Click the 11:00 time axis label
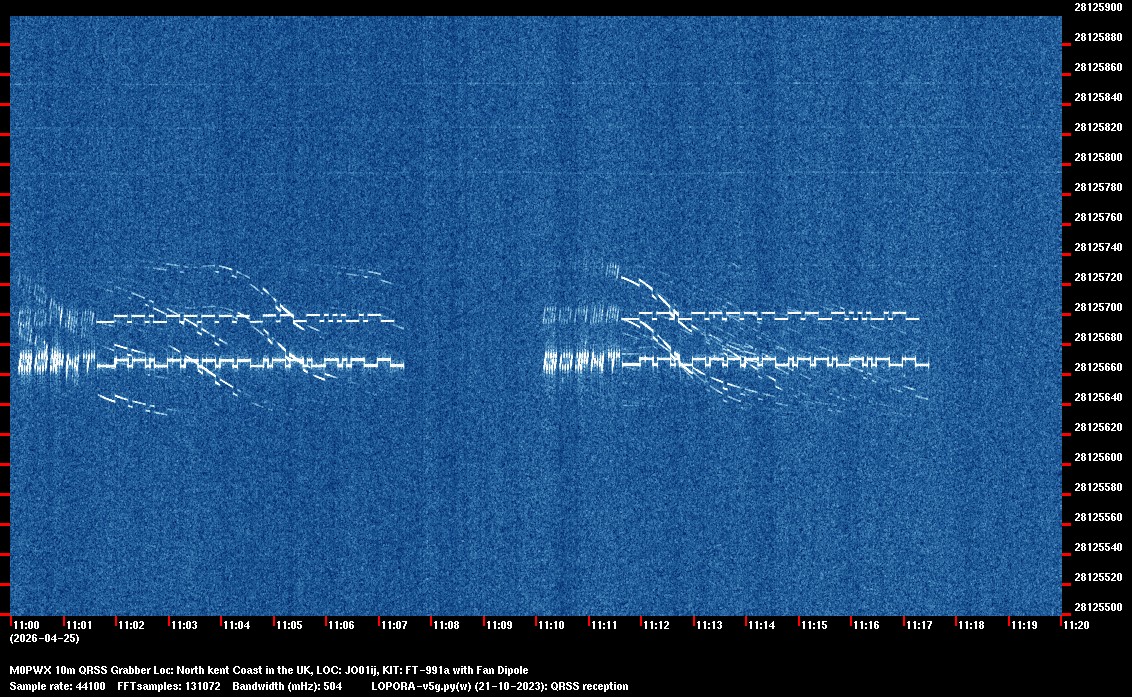The height and width of the screenshot is (697, 1132). click(x=26, y=625)
